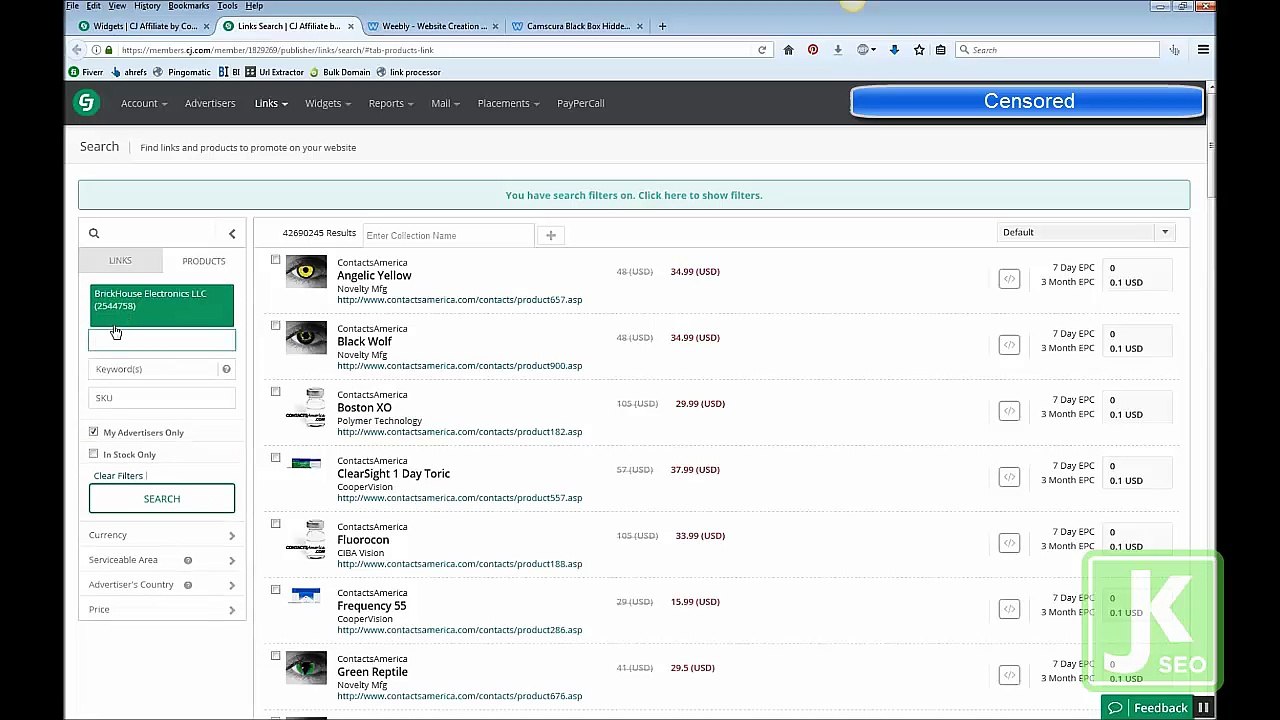Open the show bookmarks list icon

coord(940,50)
